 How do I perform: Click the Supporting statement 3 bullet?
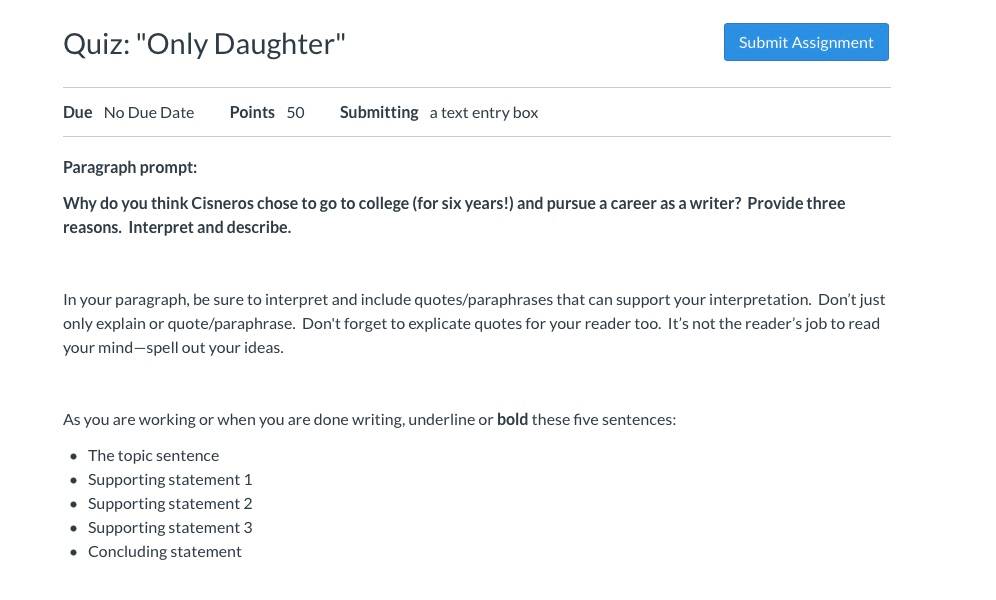pos(170,528)
